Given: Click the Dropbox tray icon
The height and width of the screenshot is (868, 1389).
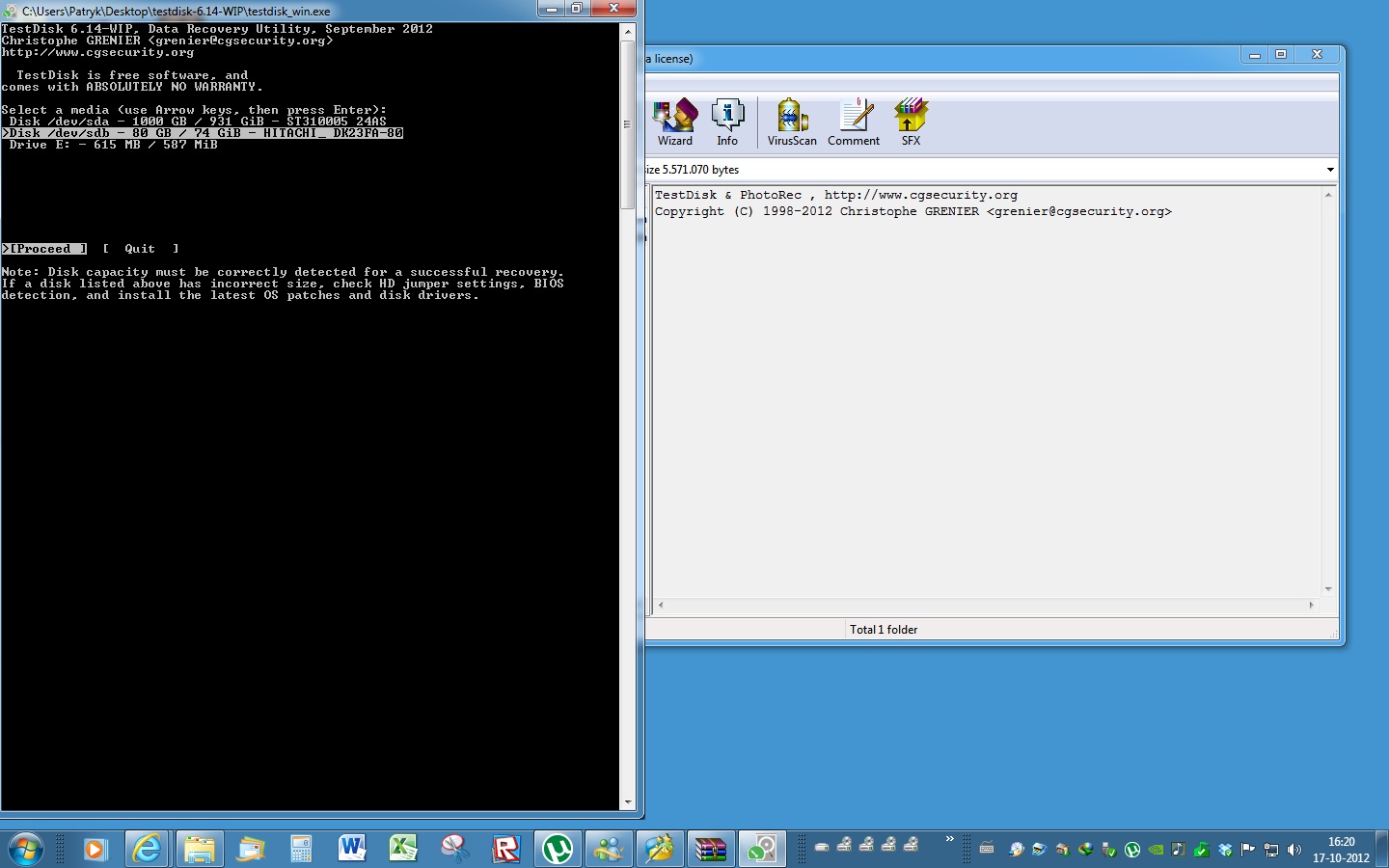Looking at the screenshot, I should [1225, 850].
